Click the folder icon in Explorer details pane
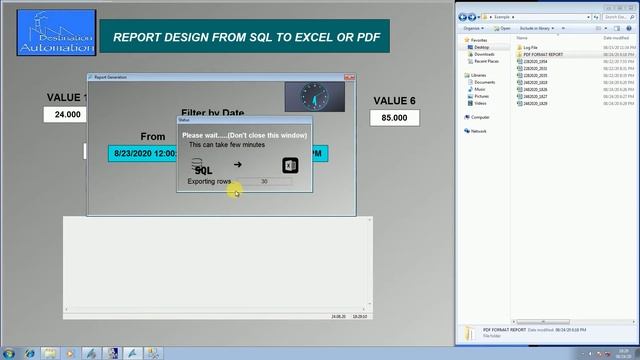640x360 pixels. tap(470, 333)
